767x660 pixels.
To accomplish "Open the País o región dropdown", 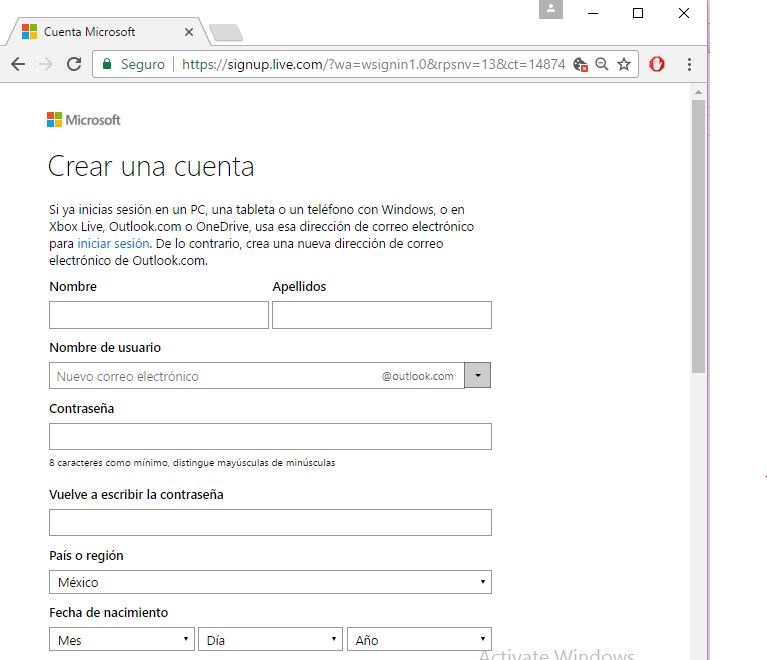I will pos(270,582).
